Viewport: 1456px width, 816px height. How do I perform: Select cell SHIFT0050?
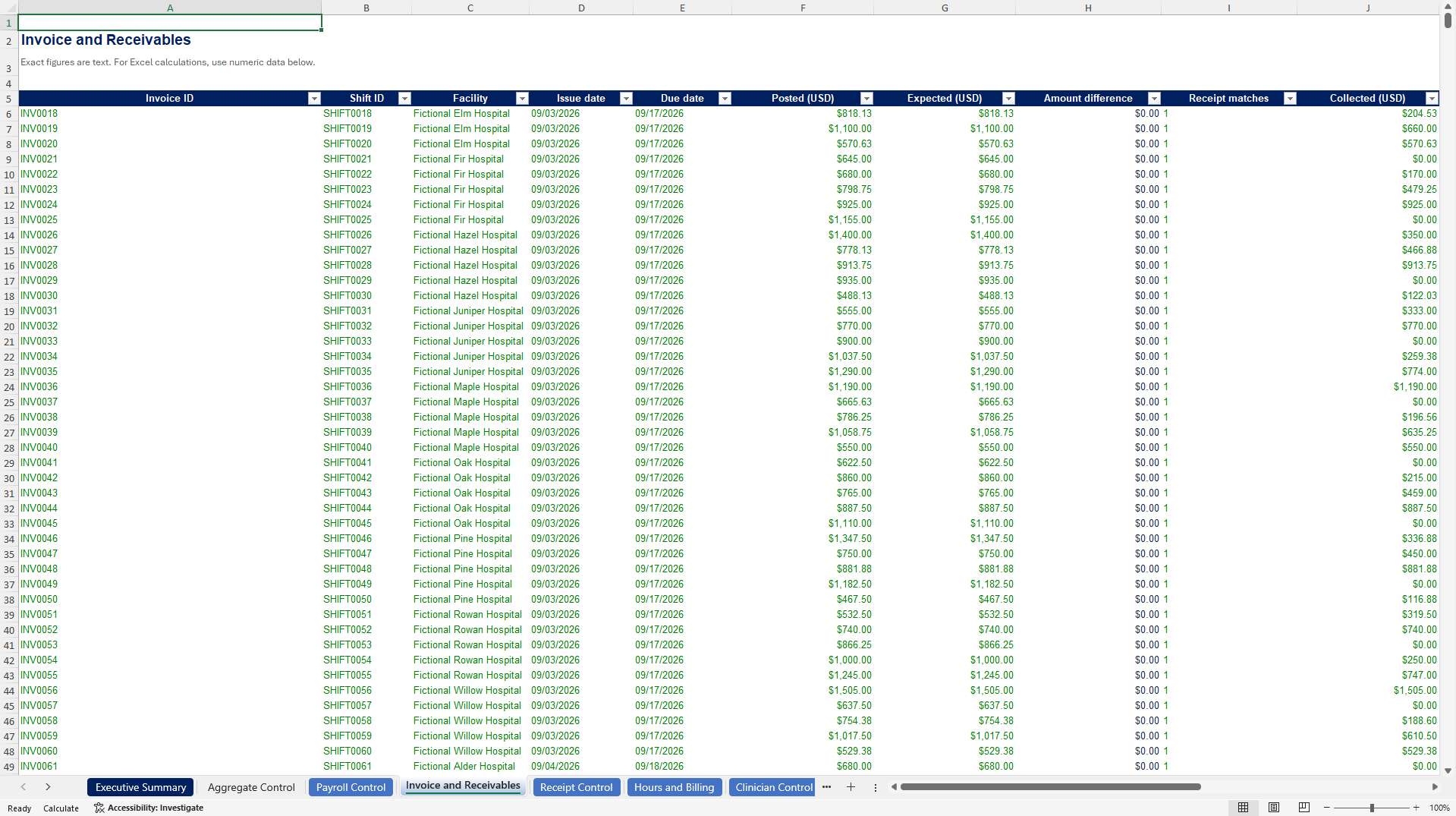366,600
